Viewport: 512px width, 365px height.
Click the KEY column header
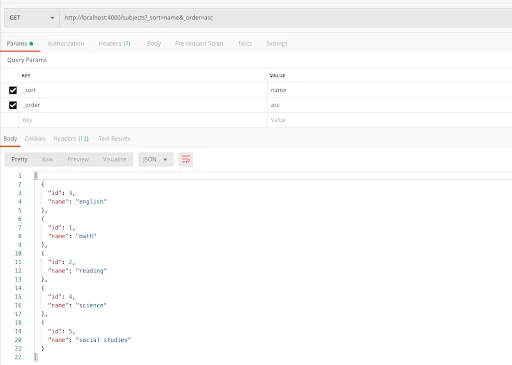coord(26,76)
